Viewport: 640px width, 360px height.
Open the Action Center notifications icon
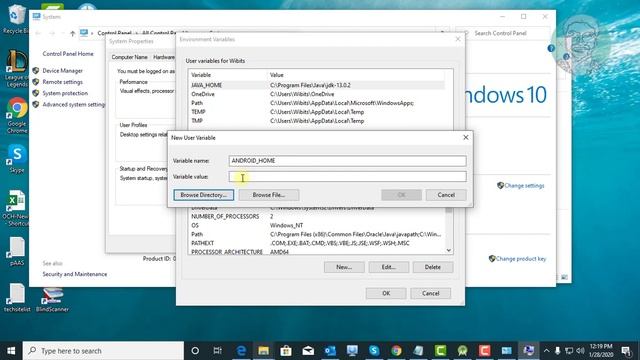[x=626, y=351]
